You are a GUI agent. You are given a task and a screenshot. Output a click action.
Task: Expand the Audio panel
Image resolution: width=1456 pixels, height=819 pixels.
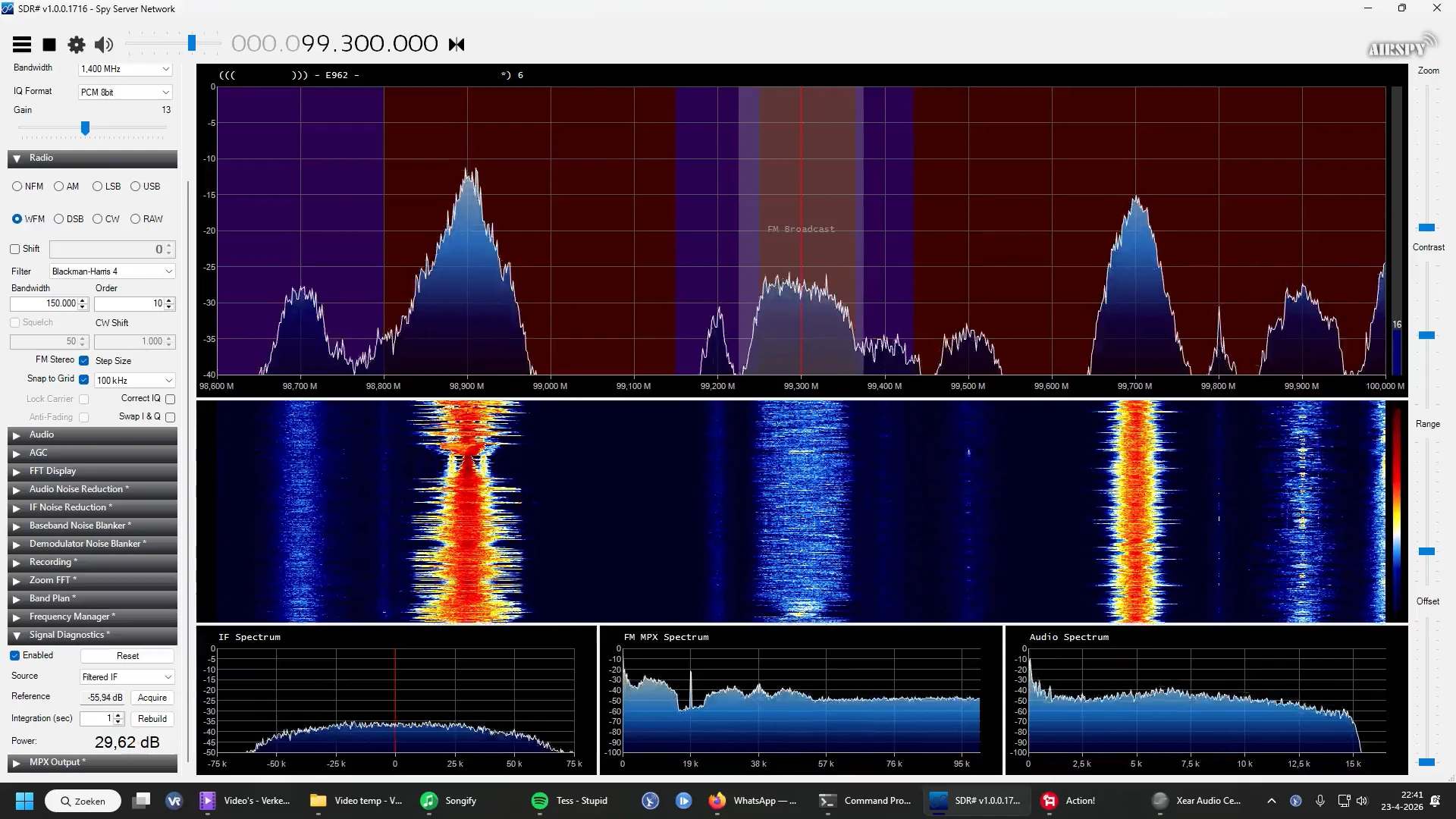click(93, 435)
